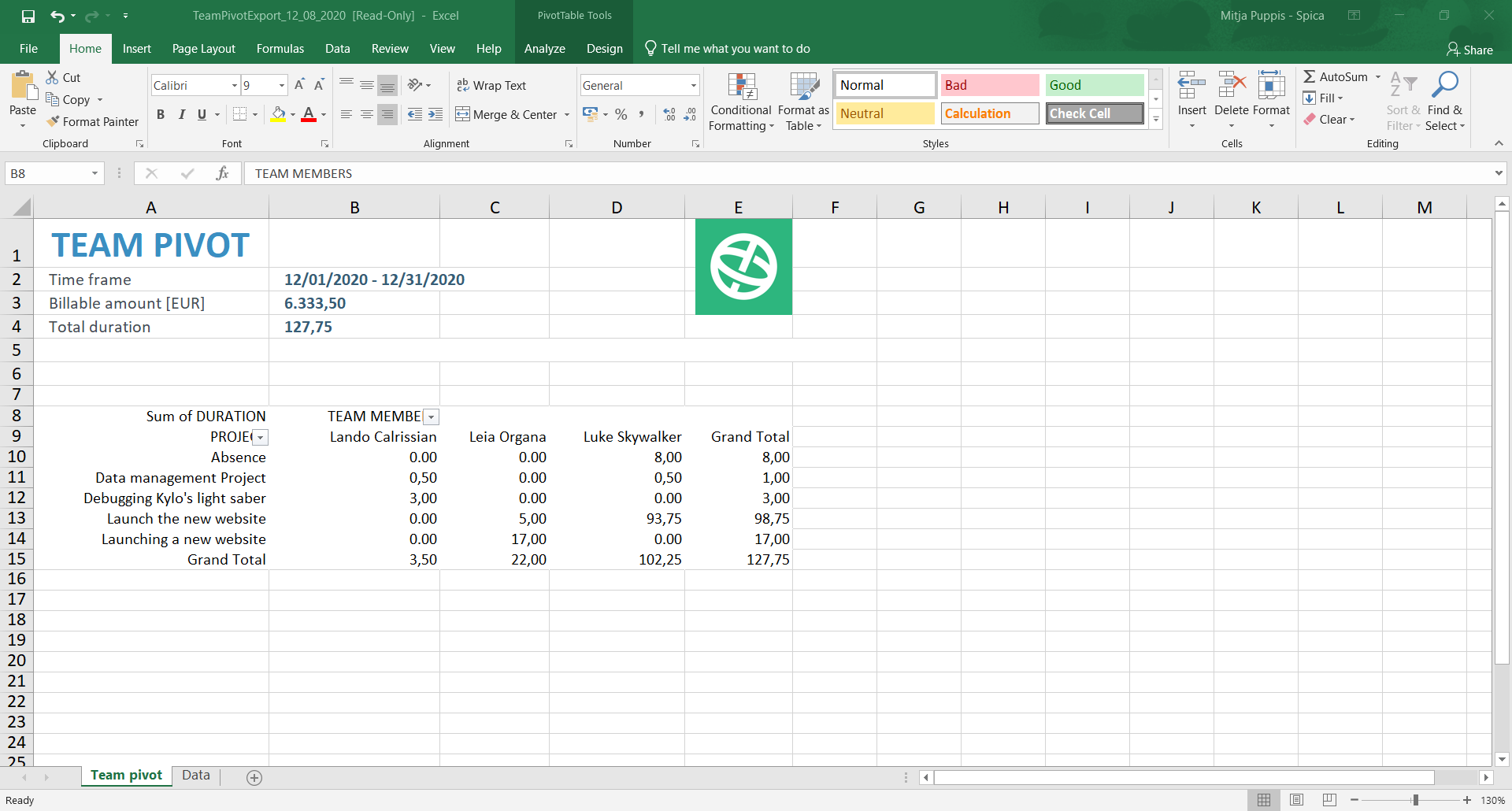Switch to the Data sheet tab
This screenshot has height=811, width=1512.
[196, 776]
